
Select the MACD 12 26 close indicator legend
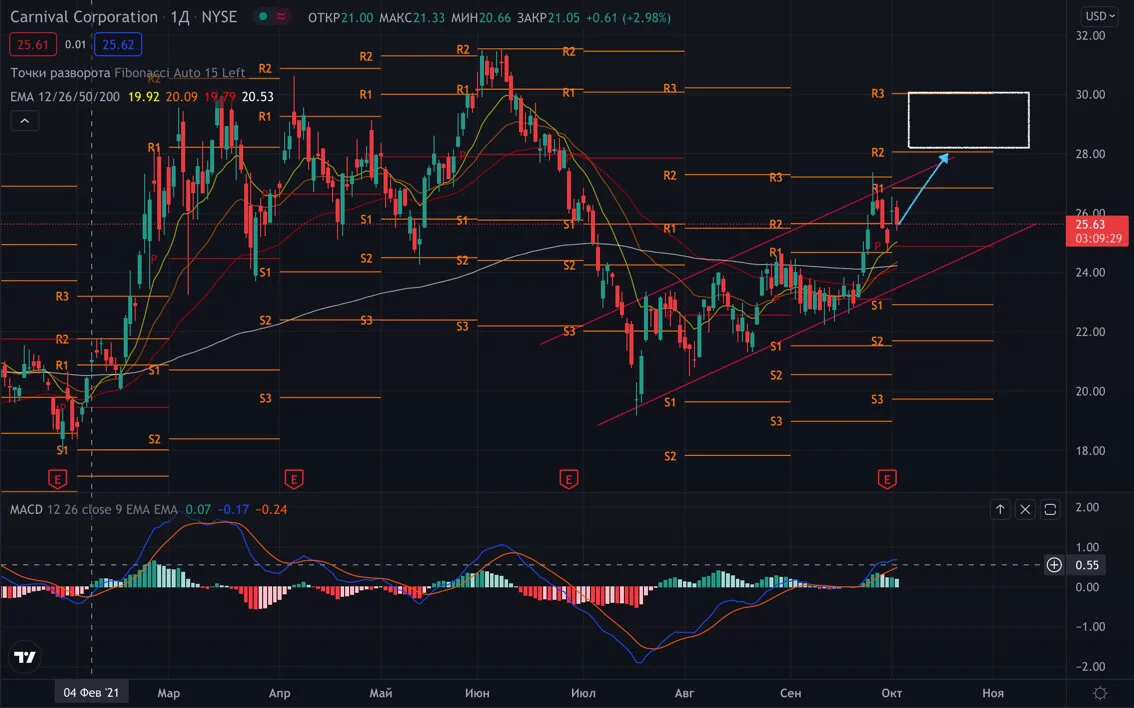pyautogui.click(x=94, y=510)
